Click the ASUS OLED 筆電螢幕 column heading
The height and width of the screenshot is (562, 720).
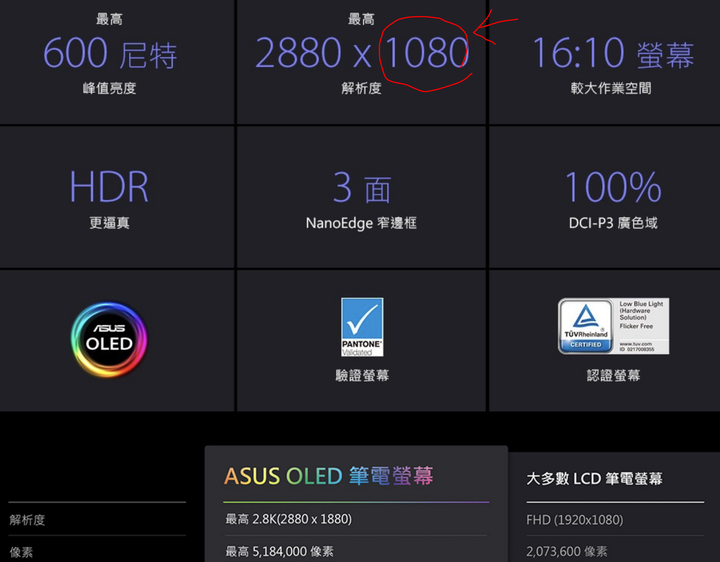click(x=329, y=476)
